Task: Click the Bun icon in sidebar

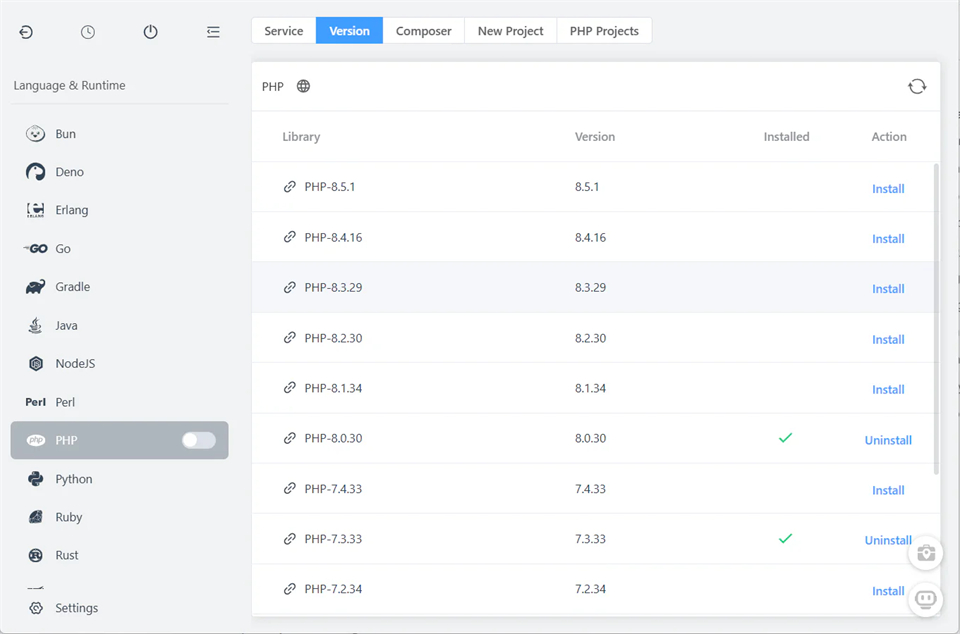Action: coord(36,133)
